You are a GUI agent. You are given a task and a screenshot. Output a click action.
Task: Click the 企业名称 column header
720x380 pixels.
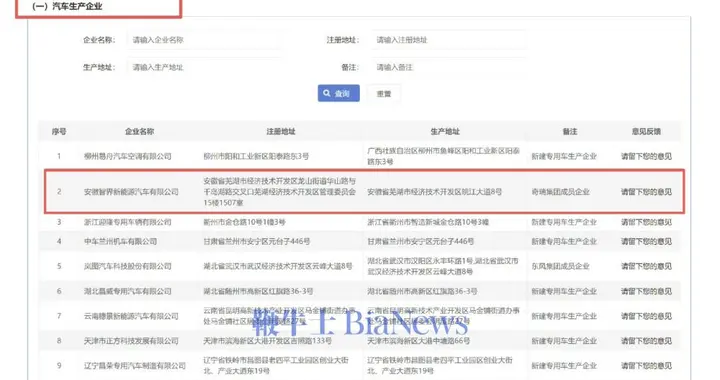[140, 131]
